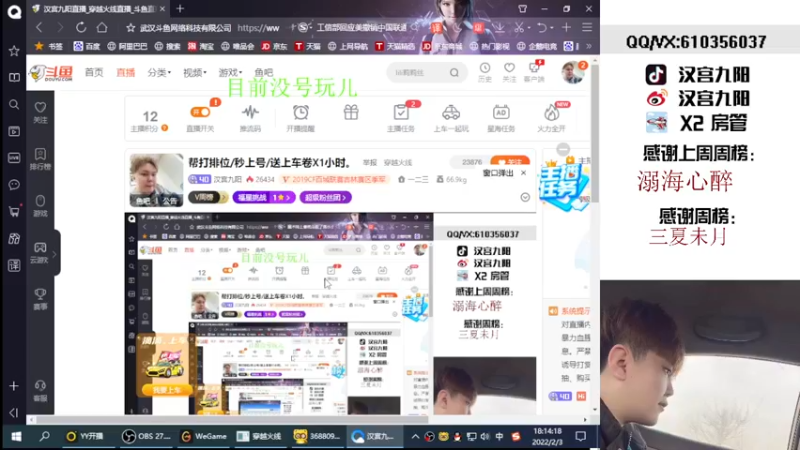
Task: Go back with the browser back arrow
Action: (39, 28)
